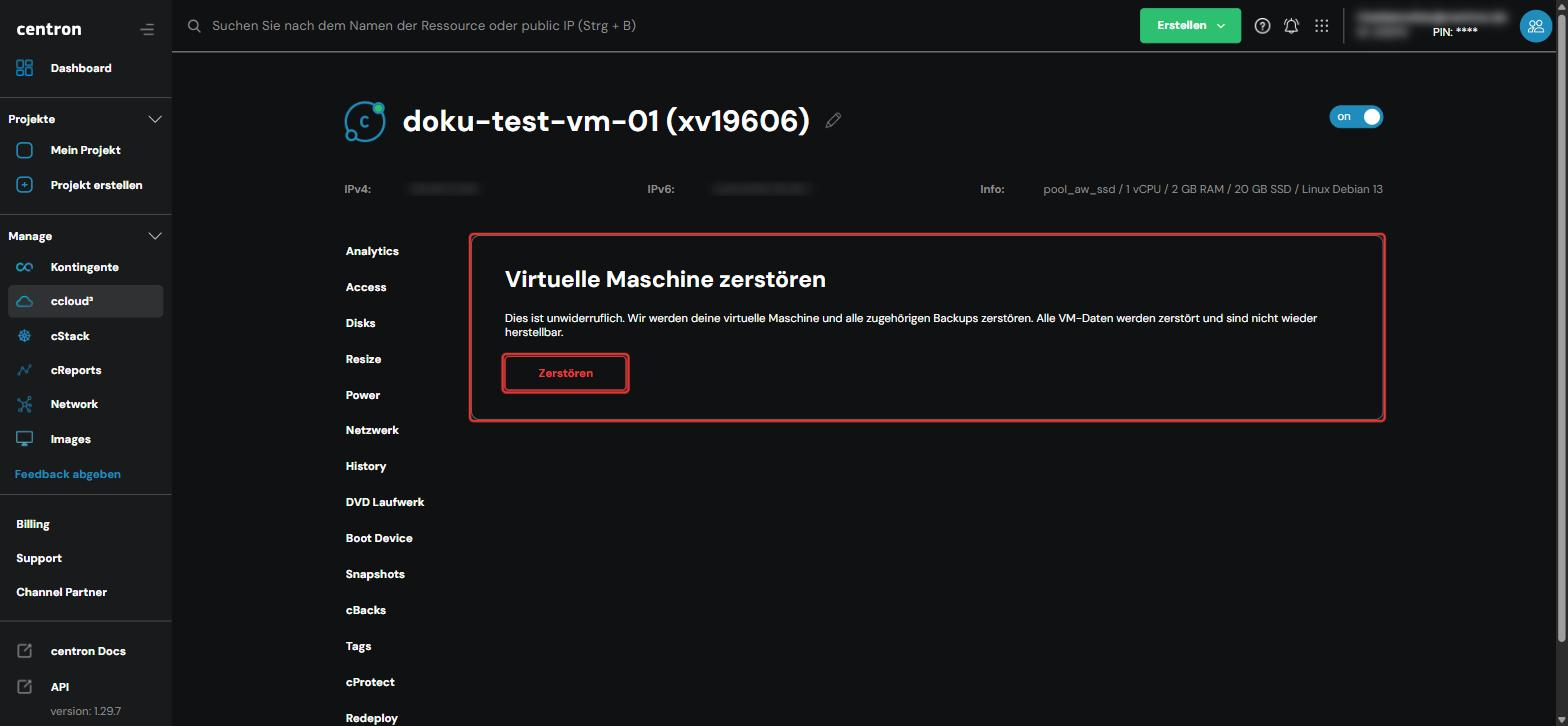
Task: Open the Boot Device tab
Action: pyautogui.click(x=379, y=538)
